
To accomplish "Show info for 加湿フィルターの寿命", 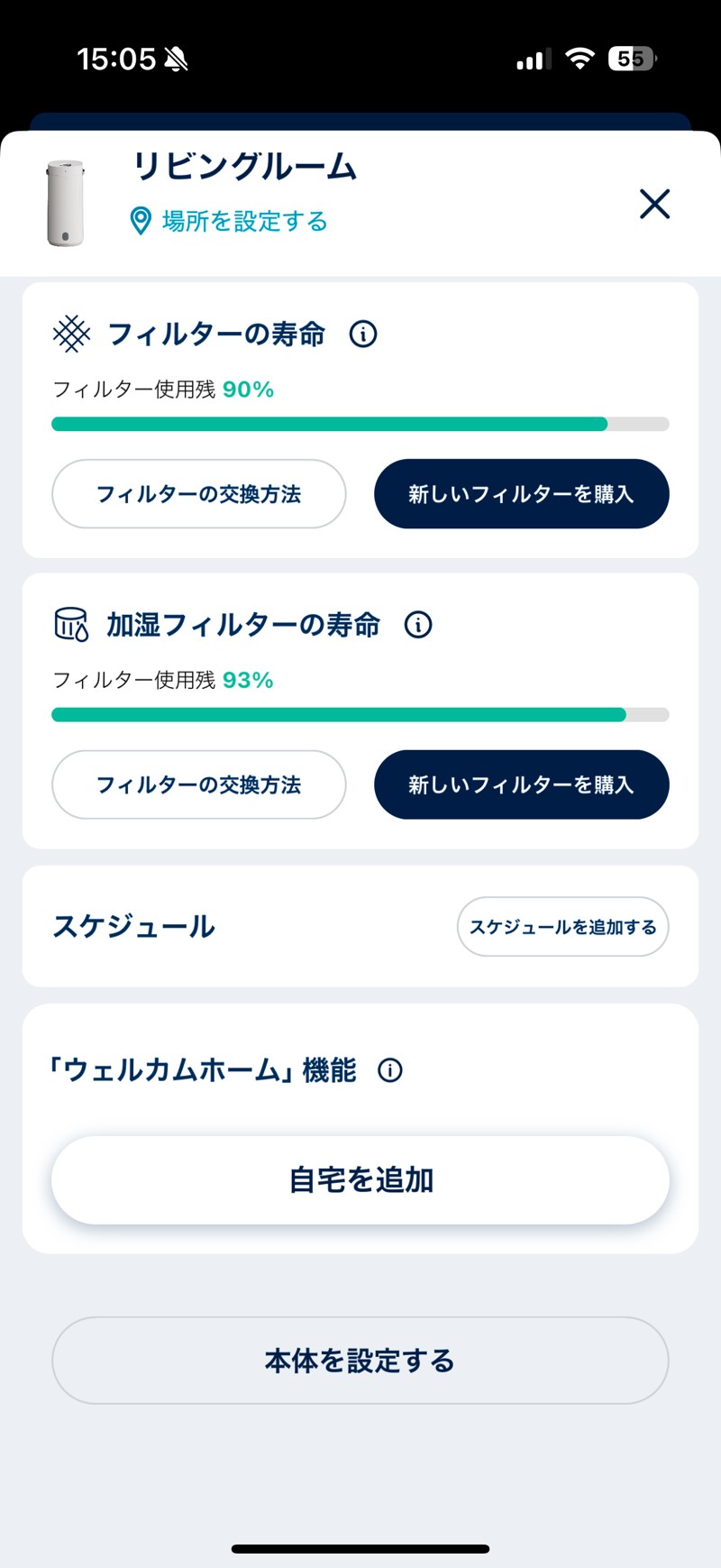I will click(418, 624).
